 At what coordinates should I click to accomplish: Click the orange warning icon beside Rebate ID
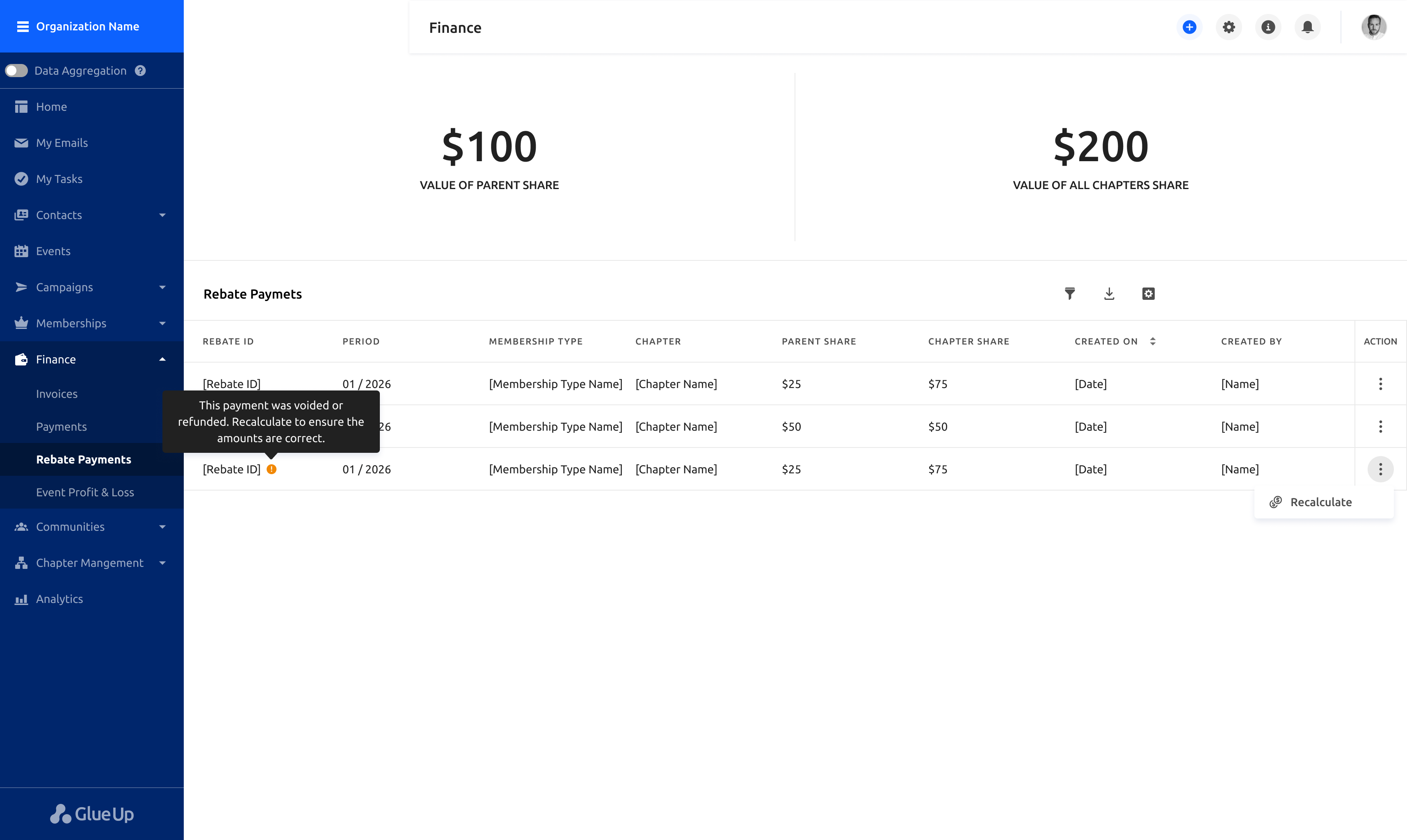tap(272, 469)
